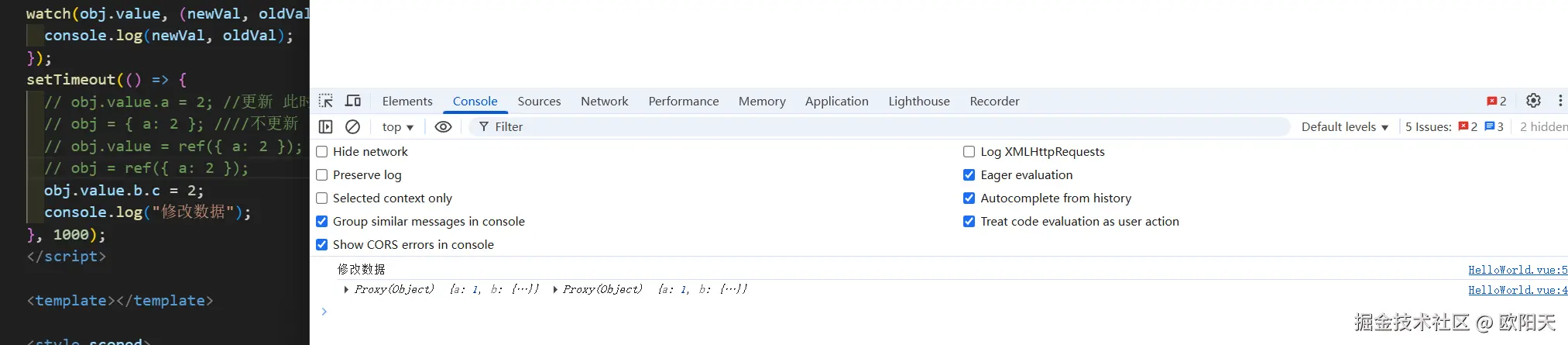Uncheck Show CORS errors in console
This screenshot has width=1568, height=345.
[322, 244]
